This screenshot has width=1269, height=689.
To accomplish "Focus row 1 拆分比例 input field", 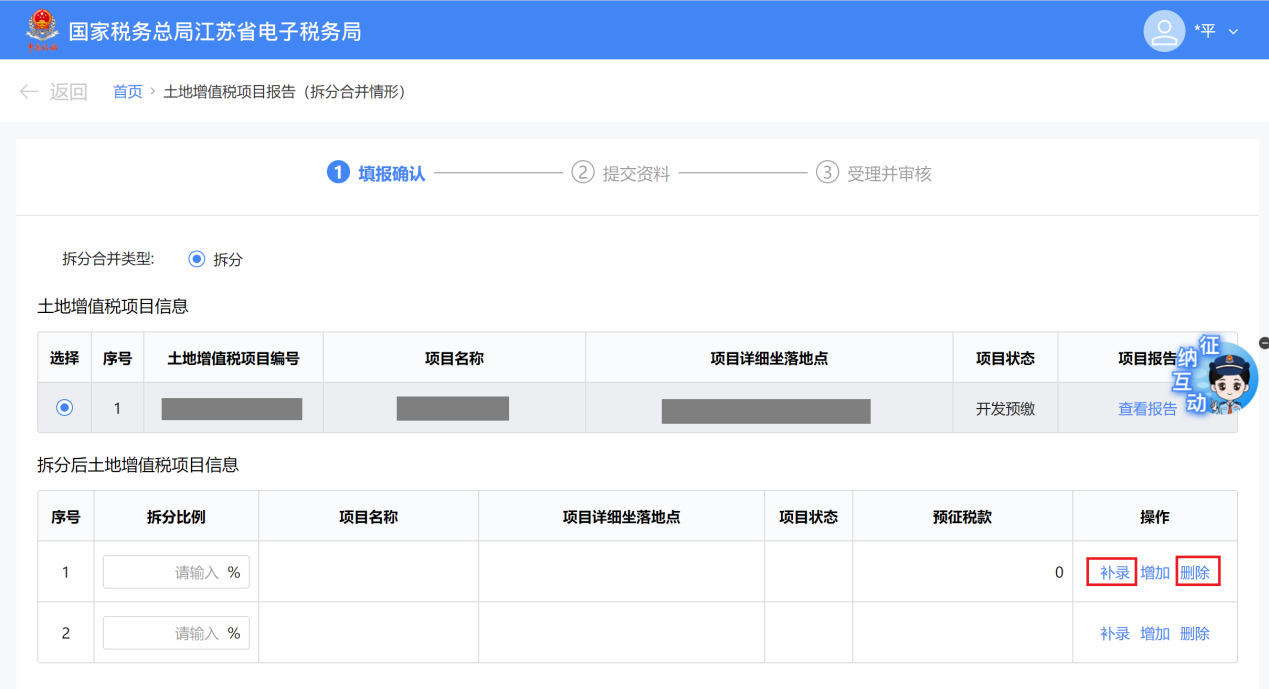I will pyautogui.click(x=165, y=573).
